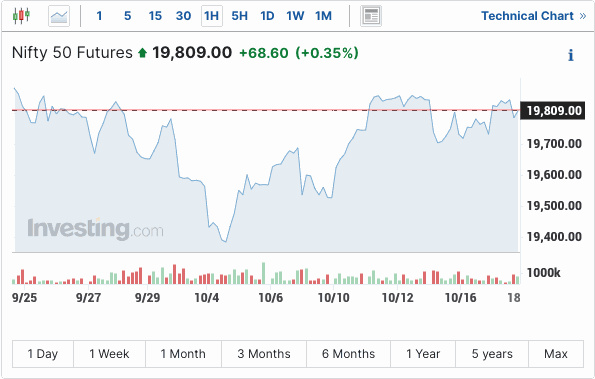Select the 5 minute interval
This screenshot has width=595, height=379.
coord(128,16)
